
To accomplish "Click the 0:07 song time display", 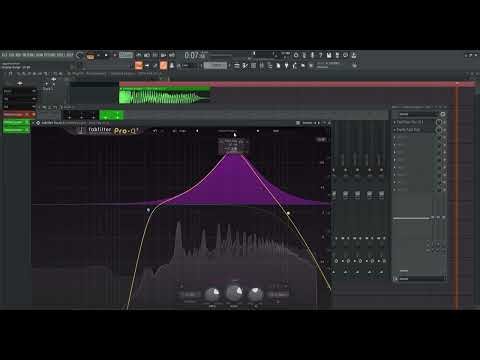I will 195,55.
